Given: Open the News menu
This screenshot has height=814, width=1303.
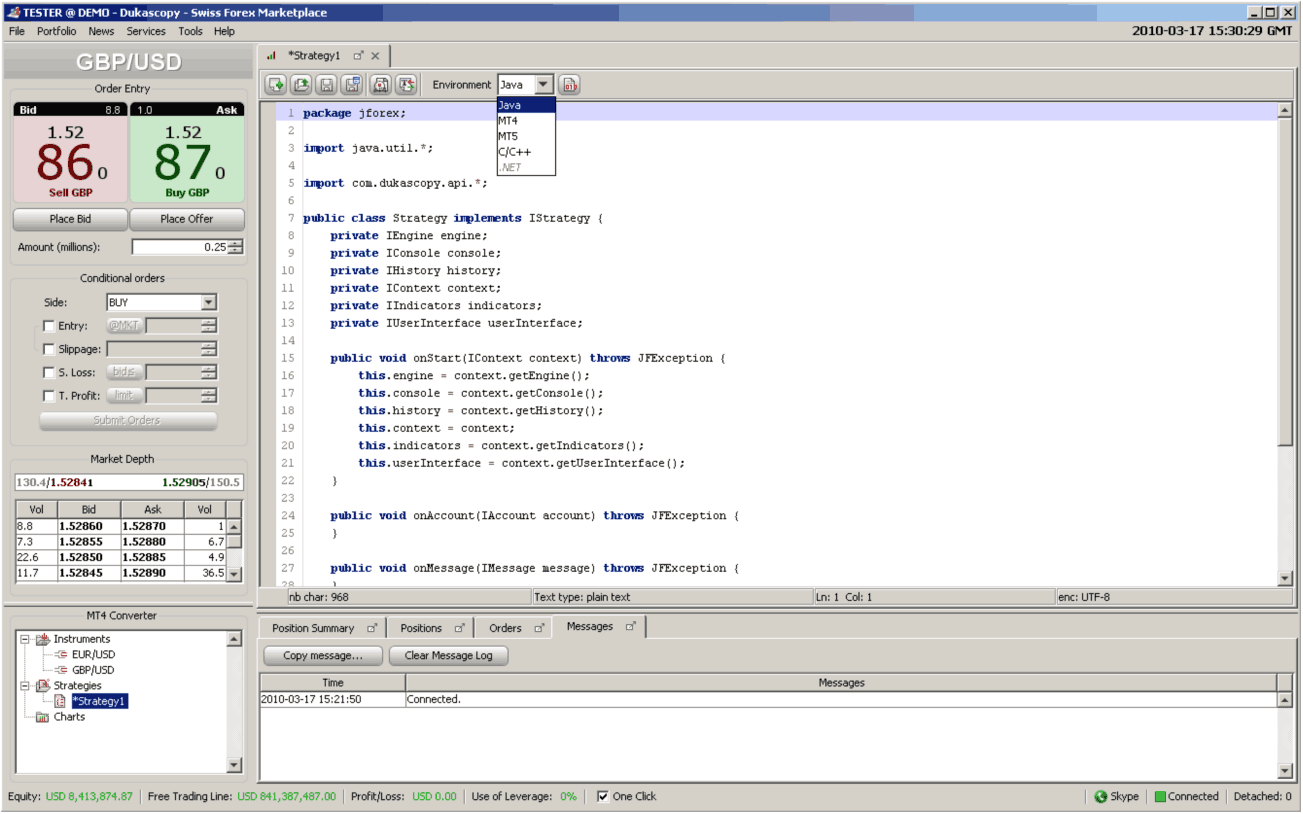Looking at the screenshot, I should (101, 31).
